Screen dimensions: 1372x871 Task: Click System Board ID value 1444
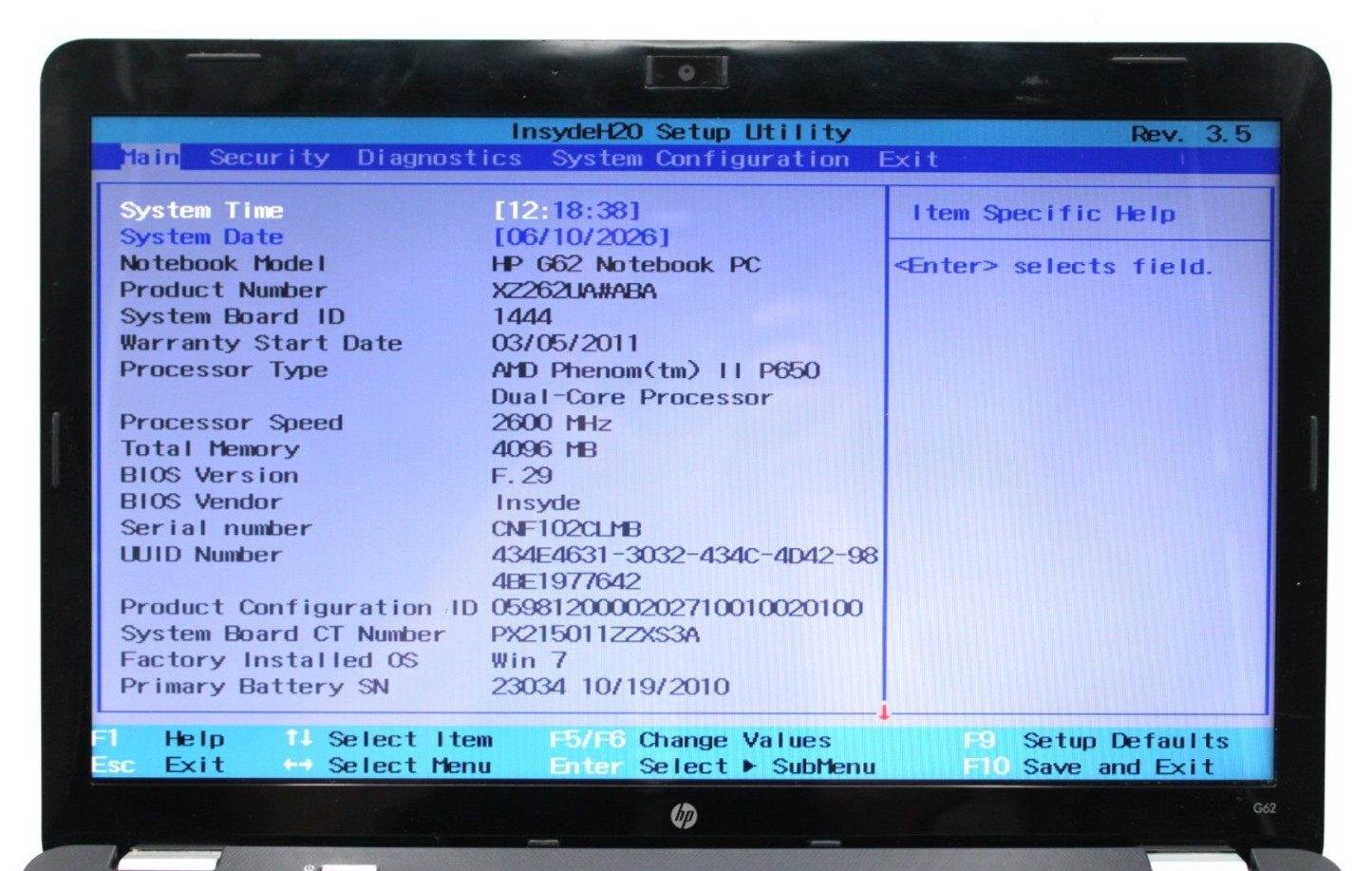(x=521, y=316)
